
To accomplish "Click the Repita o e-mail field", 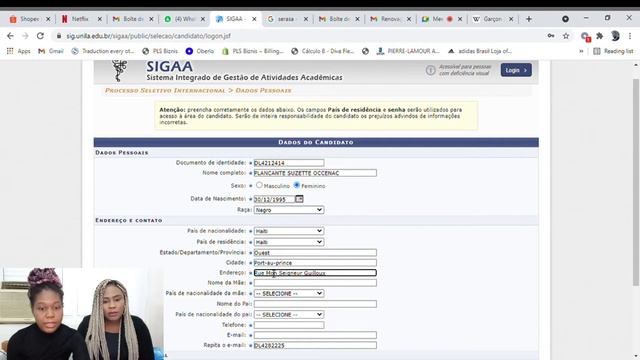I will [315, 345].
